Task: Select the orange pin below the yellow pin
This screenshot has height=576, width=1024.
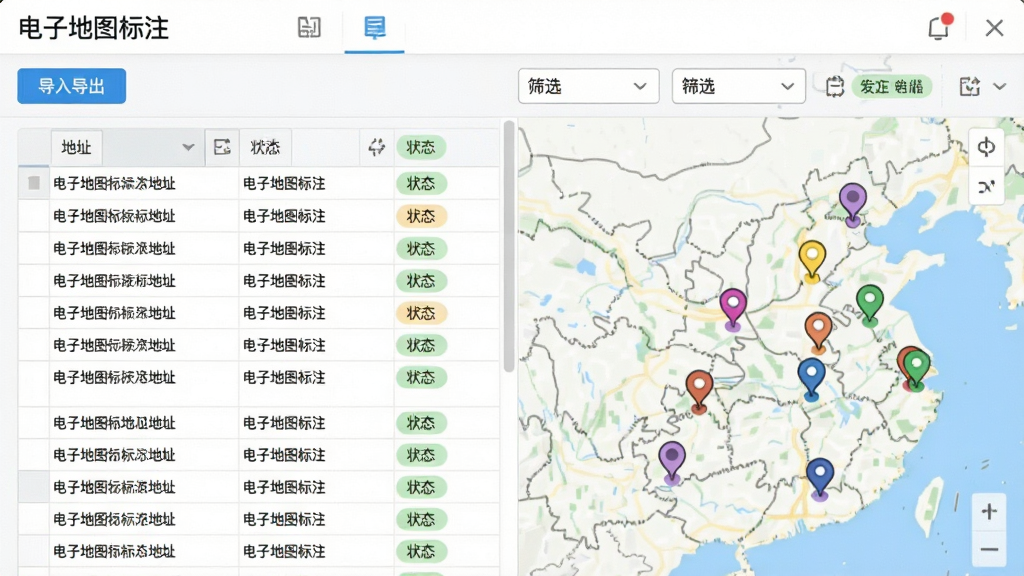Action: click(x=818, y=332)
